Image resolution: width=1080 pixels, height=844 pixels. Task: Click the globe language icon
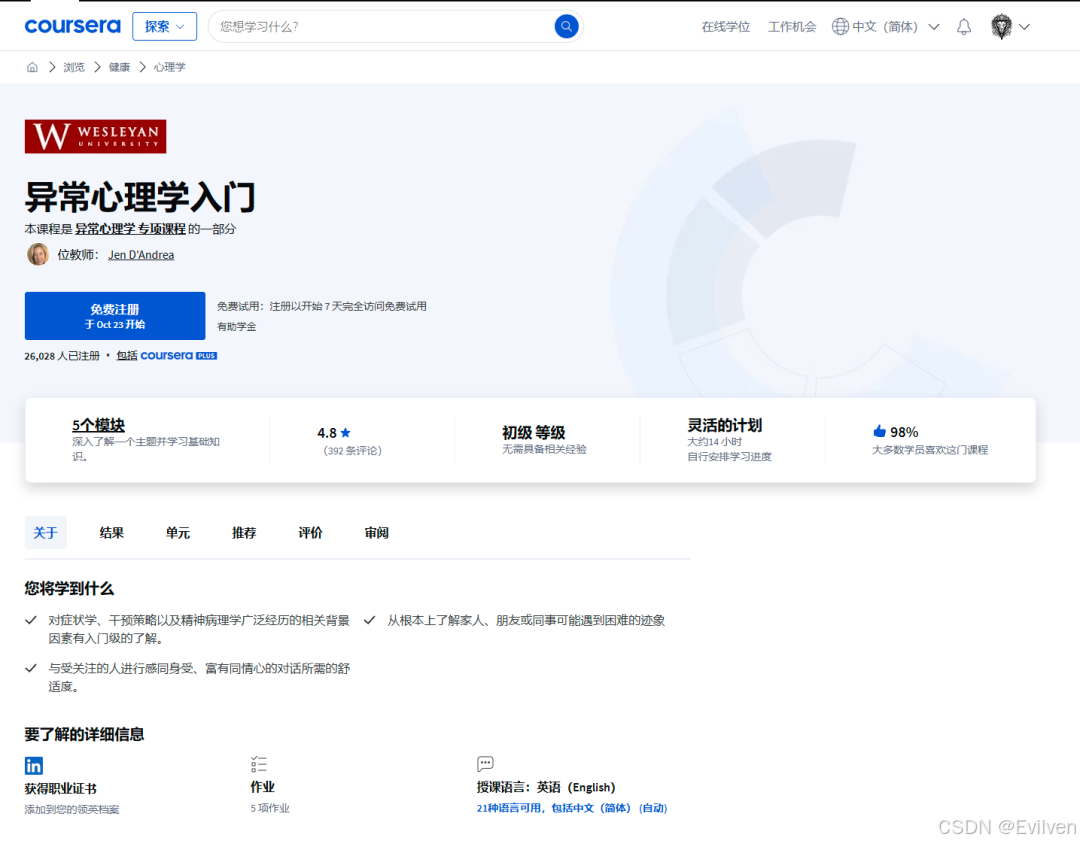click(x=840, y=26)
